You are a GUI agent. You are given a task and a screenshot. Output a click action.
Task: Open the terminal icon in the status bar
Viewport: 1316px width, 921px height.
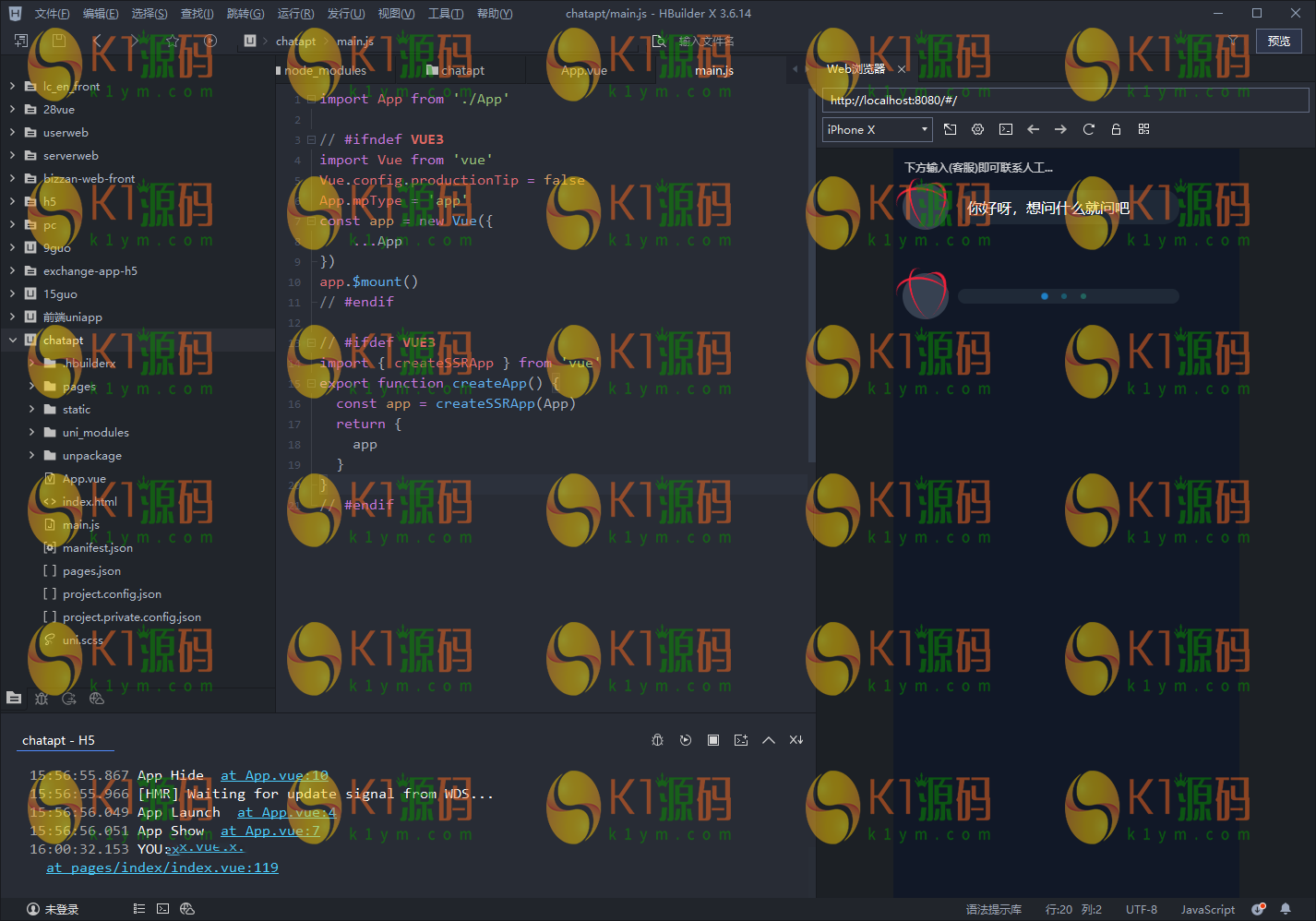(x=163, y=909)
